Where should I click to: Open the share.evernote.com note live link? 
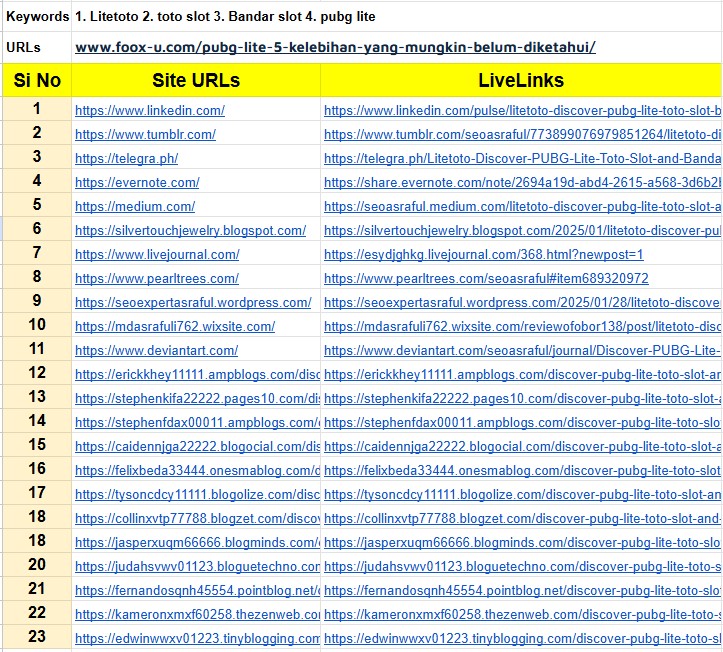pos(522,182)
